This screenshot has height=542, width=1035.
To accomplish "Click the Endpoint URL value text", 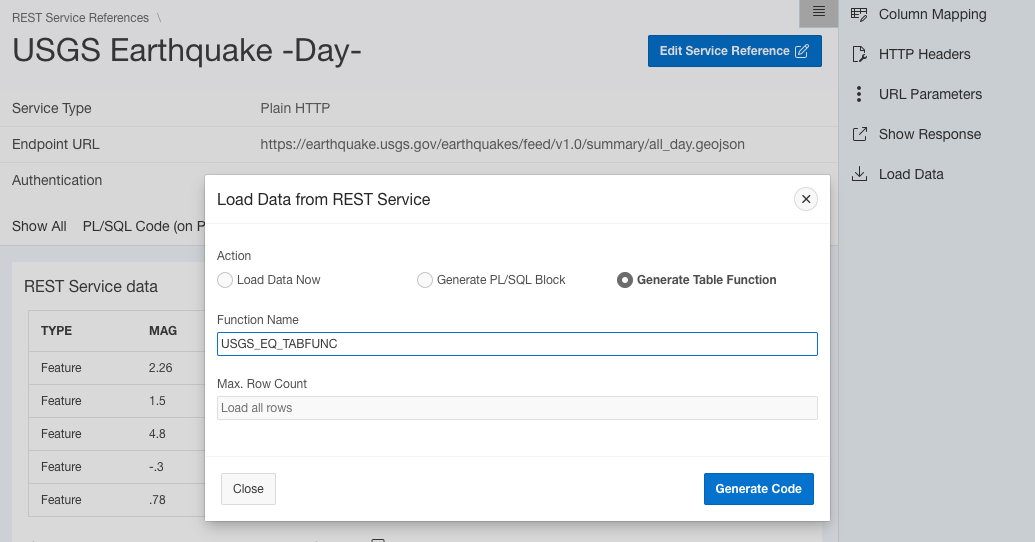I will coord(502,145).
